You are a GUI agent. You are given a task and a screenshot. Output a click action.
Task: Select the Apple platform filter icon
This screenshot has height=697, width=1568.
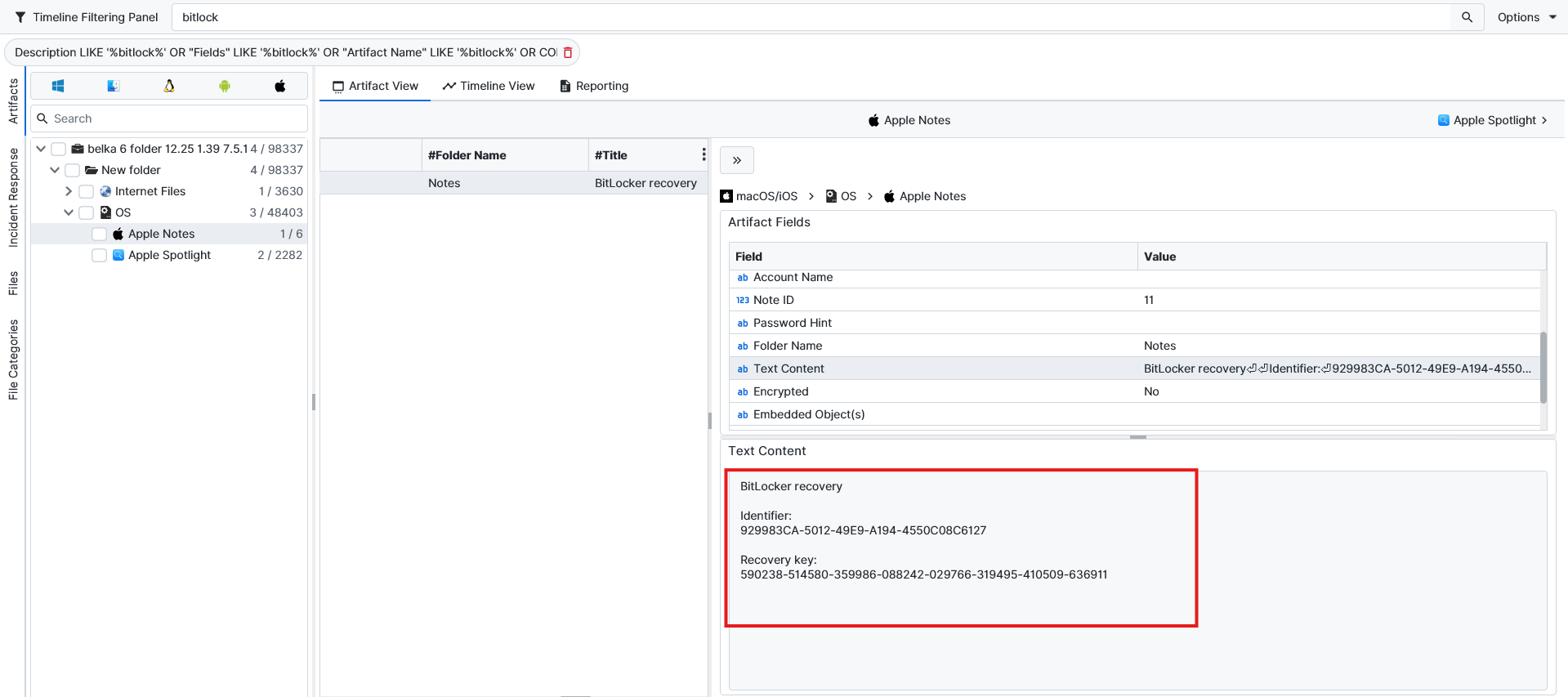coord(280,86)
